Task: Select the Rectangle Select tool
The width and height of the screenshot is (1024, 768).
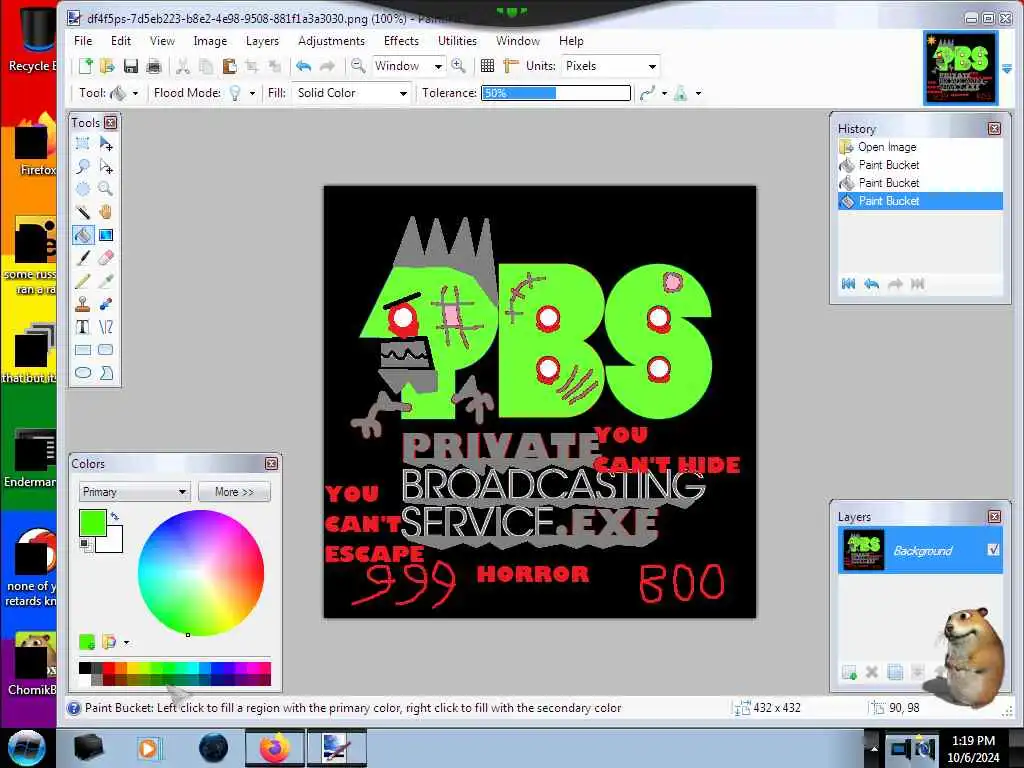Action: (x=83, y=143)
